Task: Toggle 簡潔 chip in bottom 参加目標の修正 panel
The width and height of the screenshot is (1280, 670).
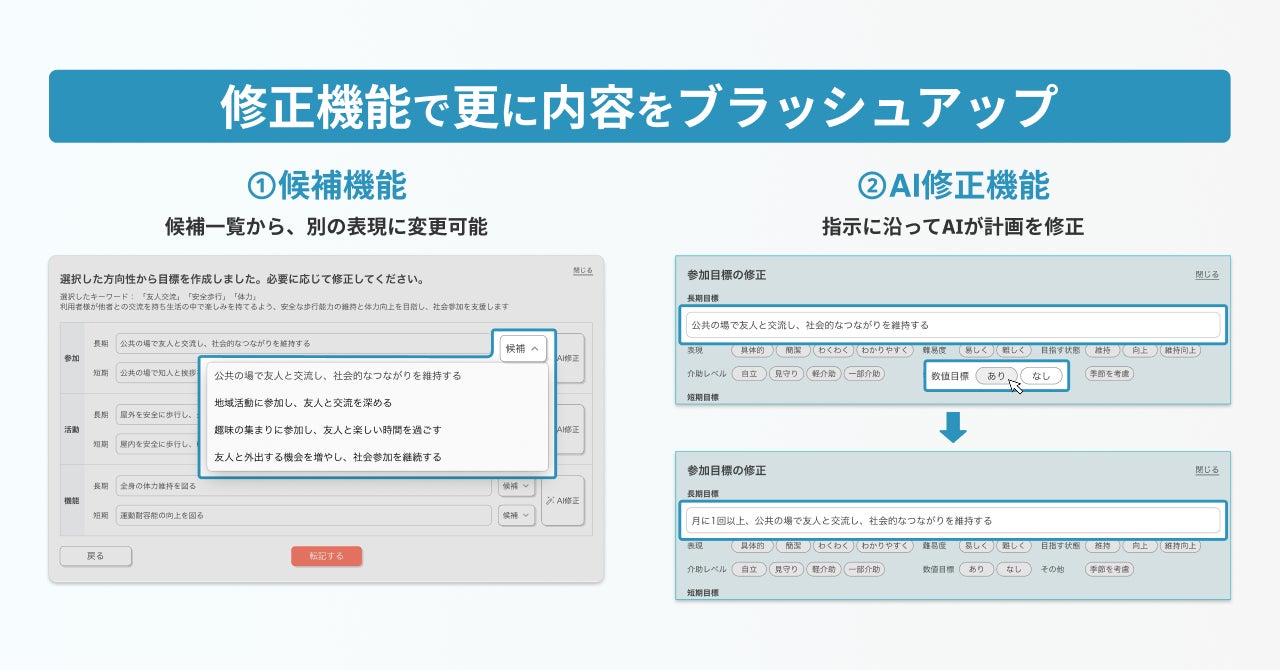Action: click(792, 546)
